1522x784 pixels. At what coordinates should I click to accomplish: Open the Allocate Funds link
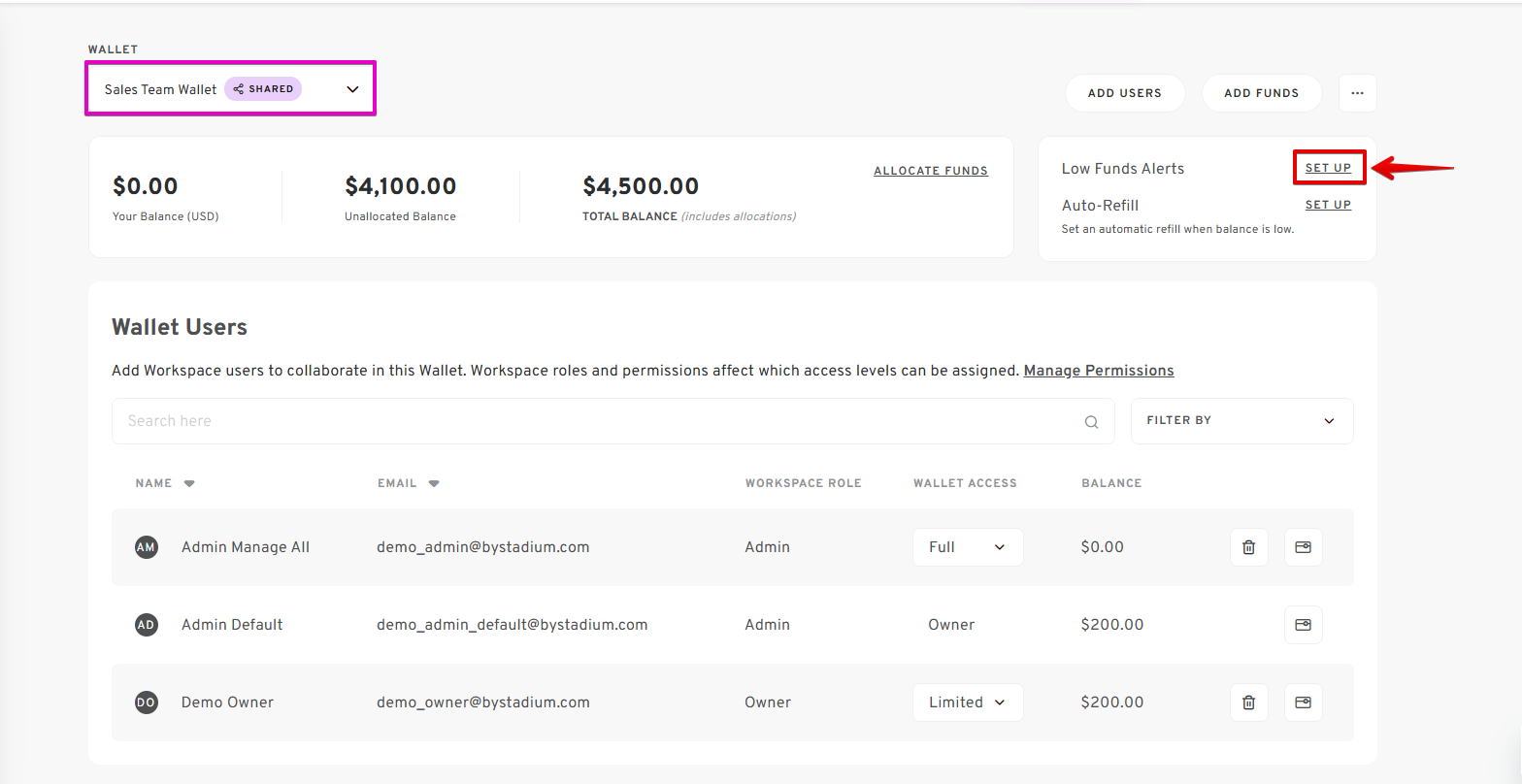click(931, 171)
